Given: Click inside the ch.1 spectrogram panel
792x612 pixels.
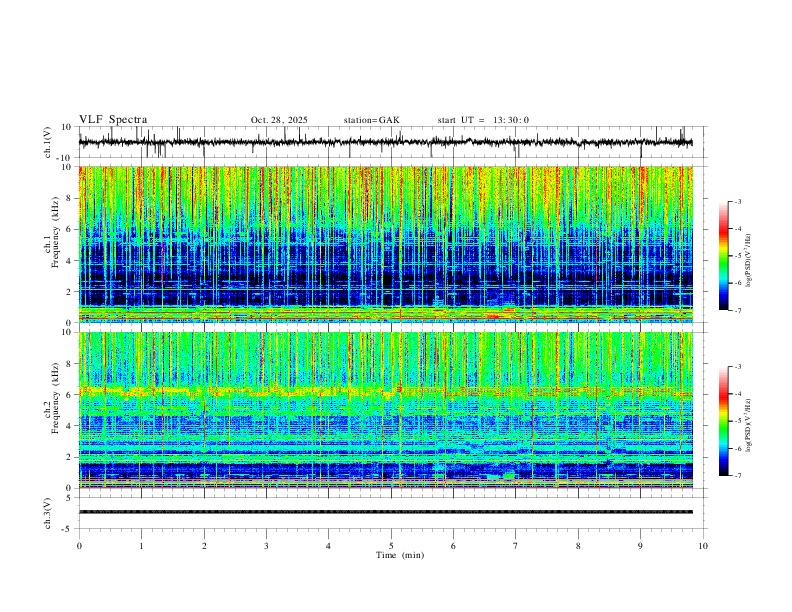Looking at the screenshot, I should (386, 244).
